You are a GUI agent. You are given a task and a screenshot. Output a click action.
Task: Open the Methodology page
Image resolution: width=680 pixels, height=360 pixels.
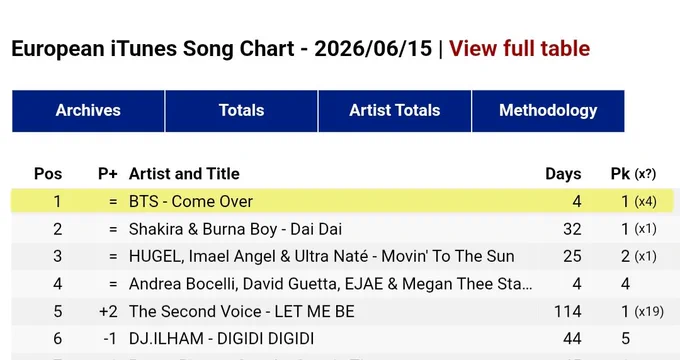[548, 111]
